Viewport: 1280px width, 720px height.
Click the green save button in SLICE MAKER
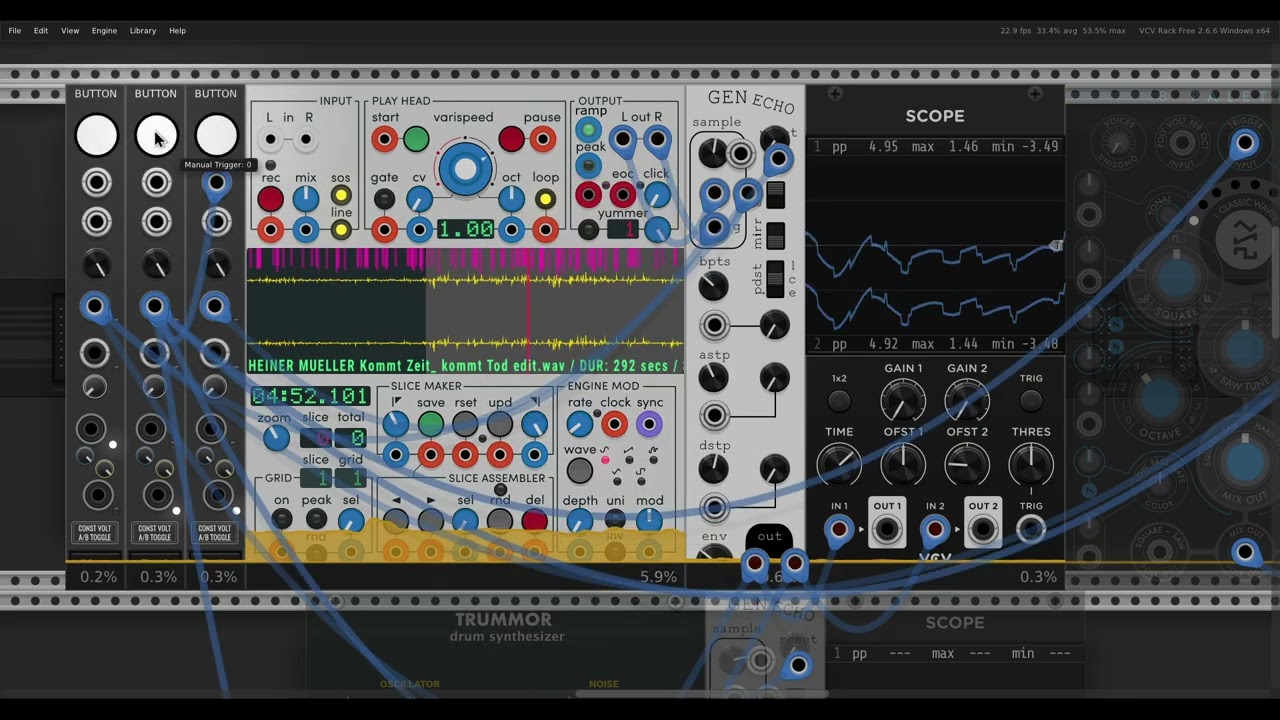tap(430, 424)
